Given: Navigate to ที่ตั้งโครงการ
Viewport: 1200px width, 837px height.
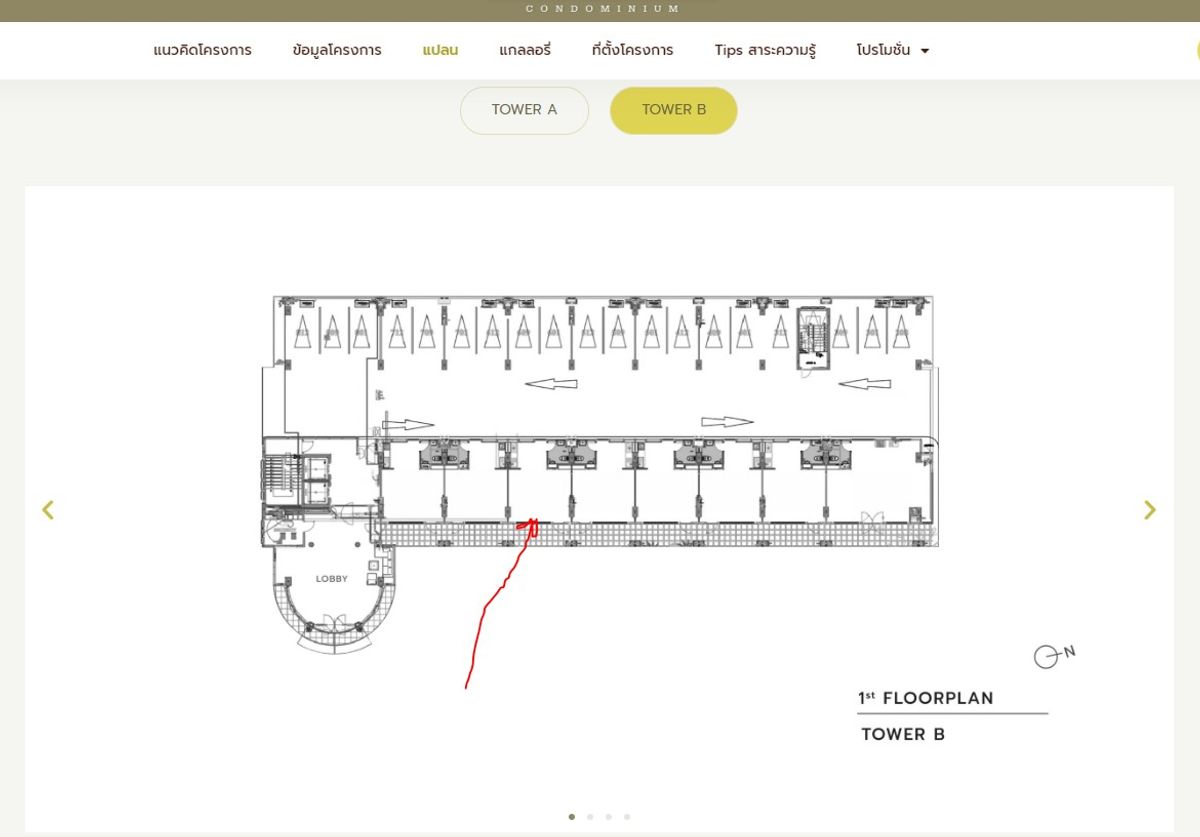Looking at the screenshot, I should 632,50.
